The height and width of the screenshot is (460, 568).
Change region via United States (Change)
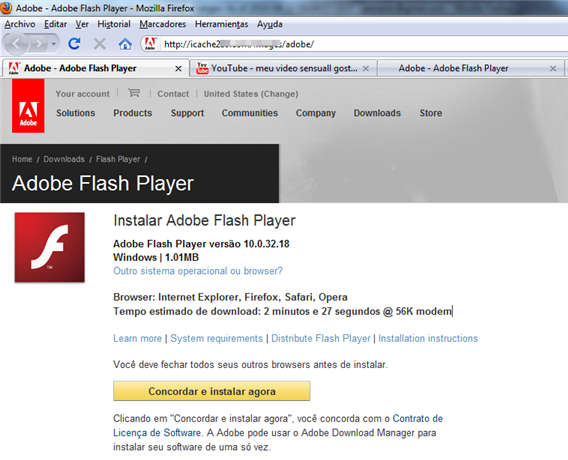251,94
